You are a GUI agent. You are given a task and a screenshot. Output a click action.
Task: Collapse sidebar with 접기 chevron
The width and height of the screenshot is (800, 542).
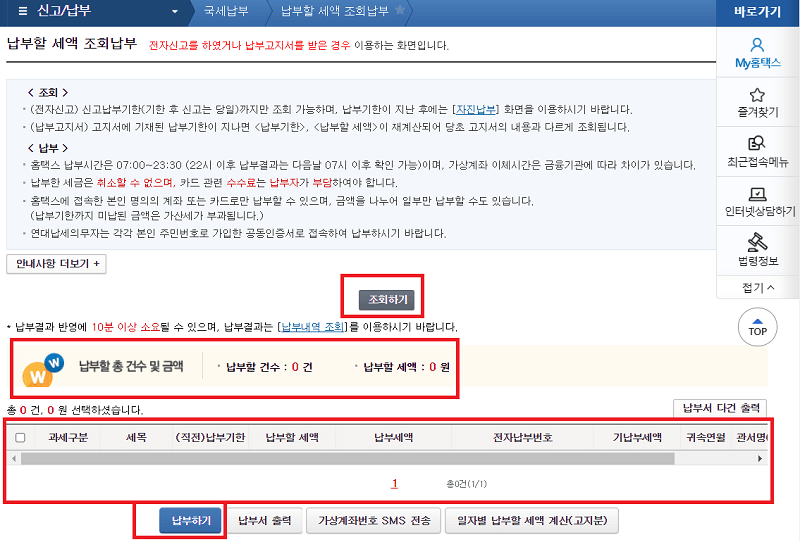pyautogui.click(x=758, y=288)
